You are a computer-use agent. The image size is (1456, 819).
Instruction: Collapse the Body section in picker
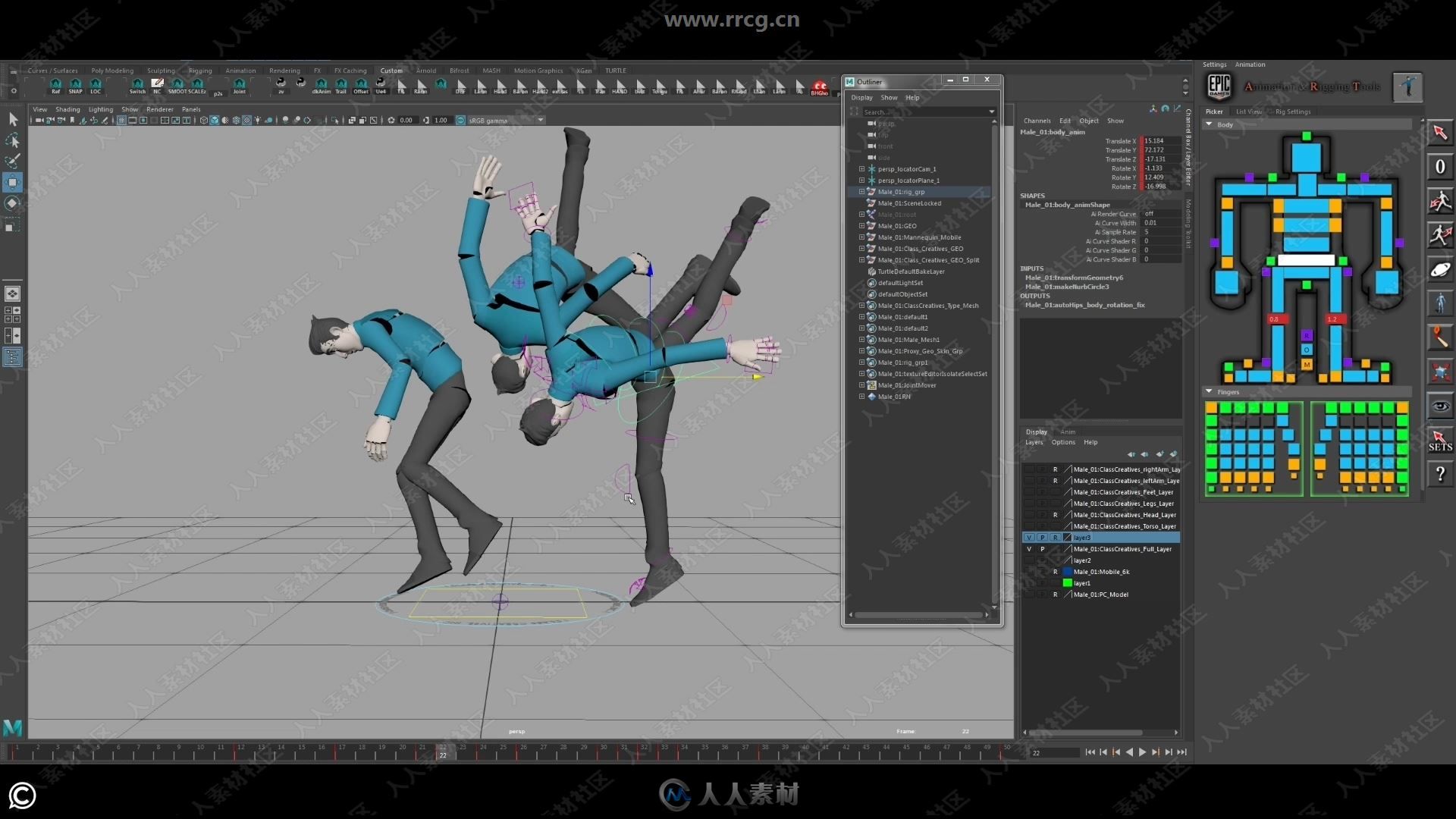coord(1209,124)
